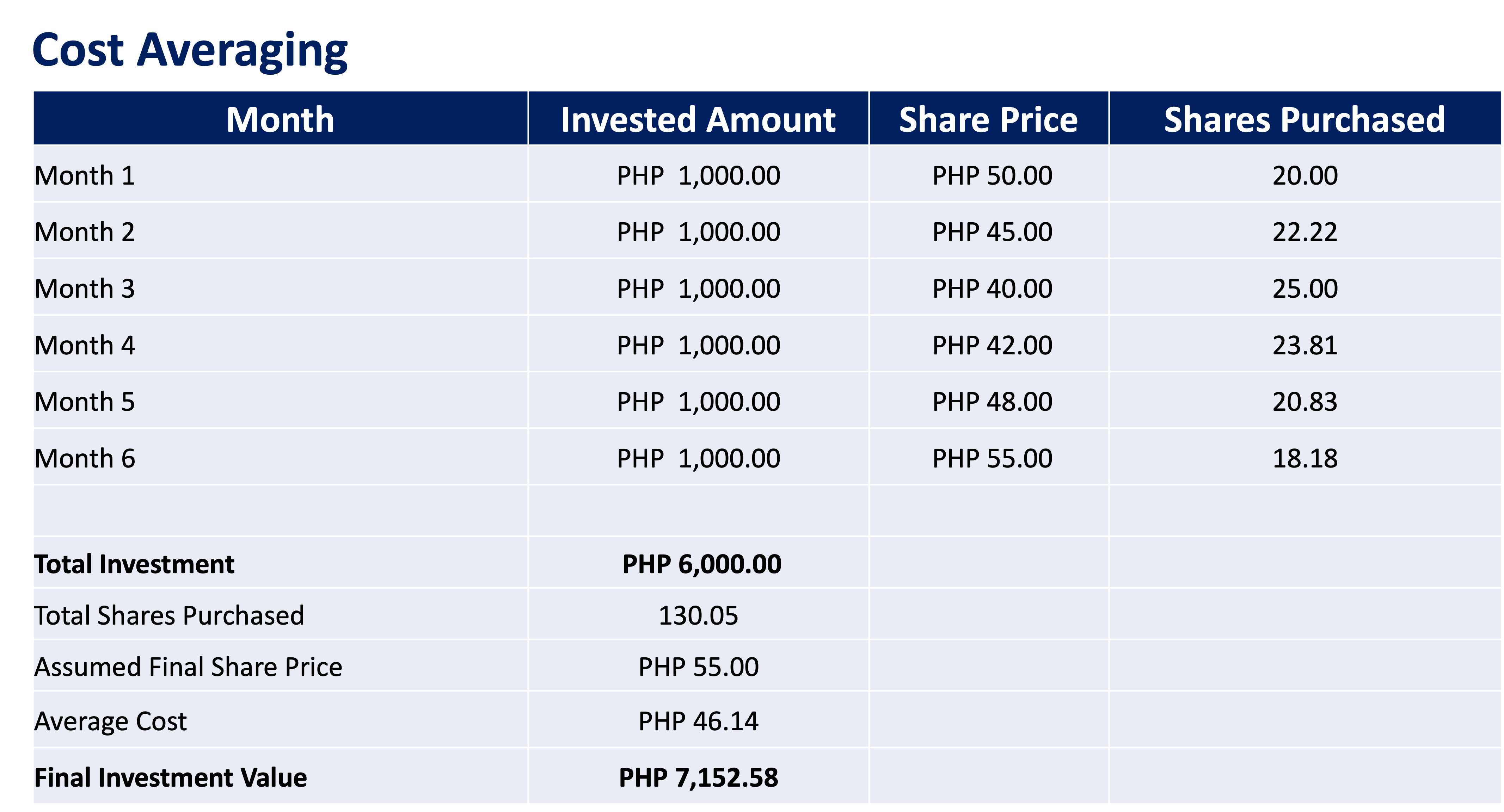The height and width of the screenshot is (812, 1504).
Task: Click the Month 2 share price PHP 45.00
Action: point(992,232)
